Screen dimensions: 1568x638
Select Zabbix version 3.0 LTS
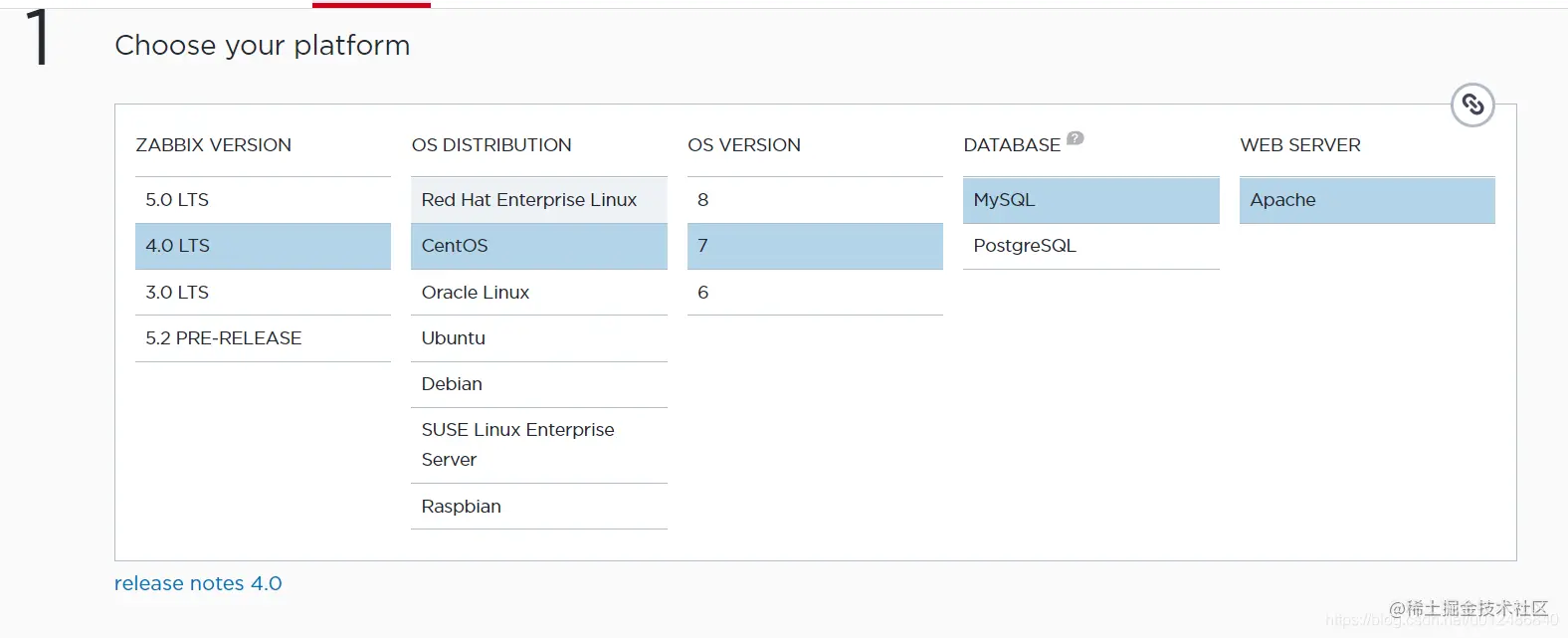click(x=263, y=293)
